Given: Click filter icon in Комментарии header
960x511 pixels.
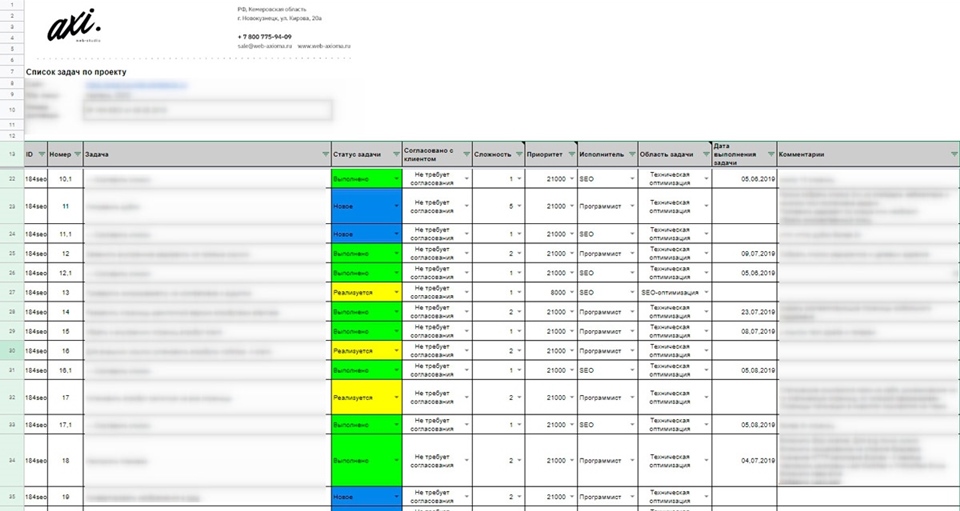Looking at the screenshot, I should click(x=953, y=155).
